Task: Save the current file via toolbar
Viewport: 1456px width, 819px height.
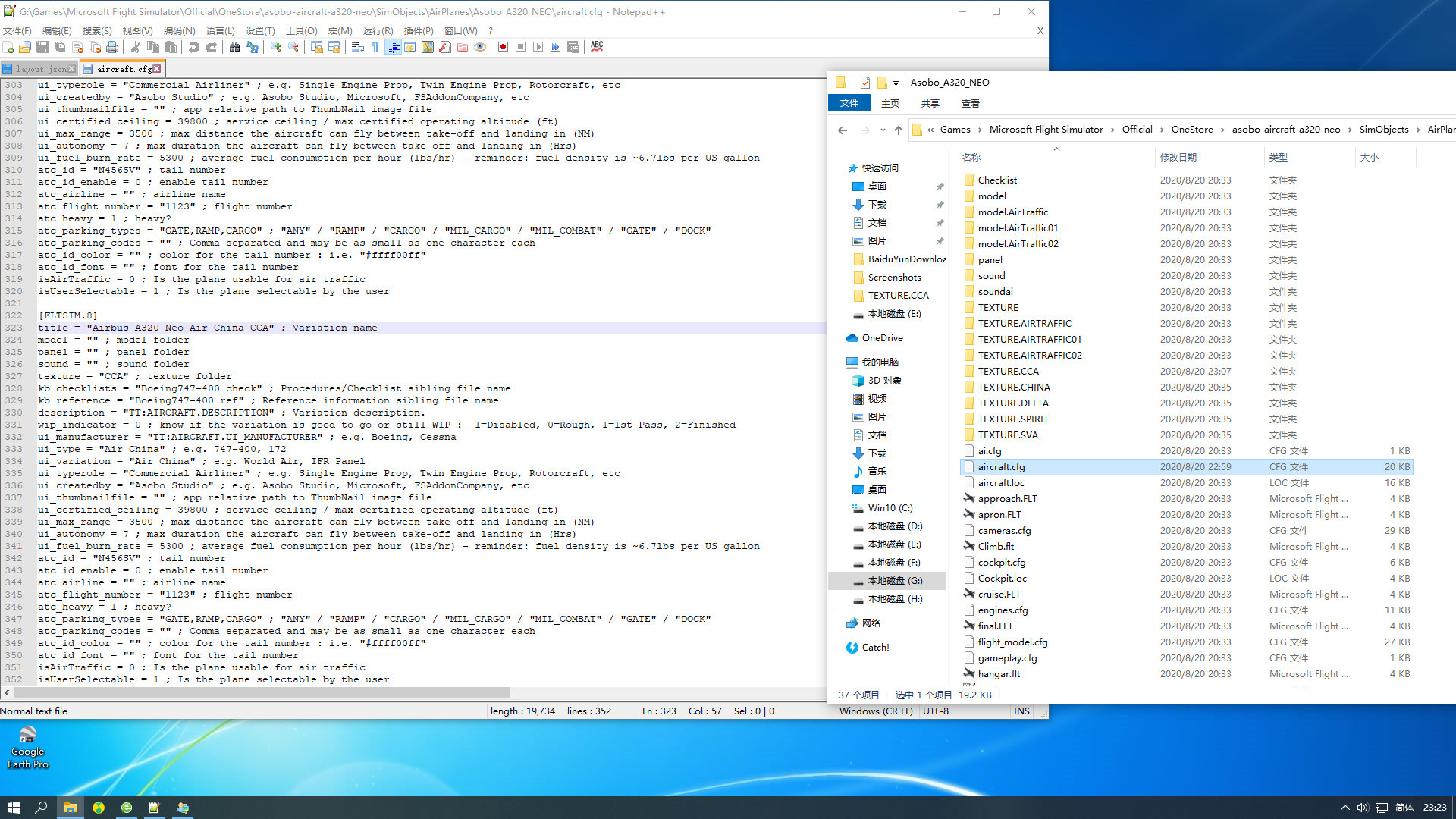Action: pyautogui.click(x=42, y=47)
